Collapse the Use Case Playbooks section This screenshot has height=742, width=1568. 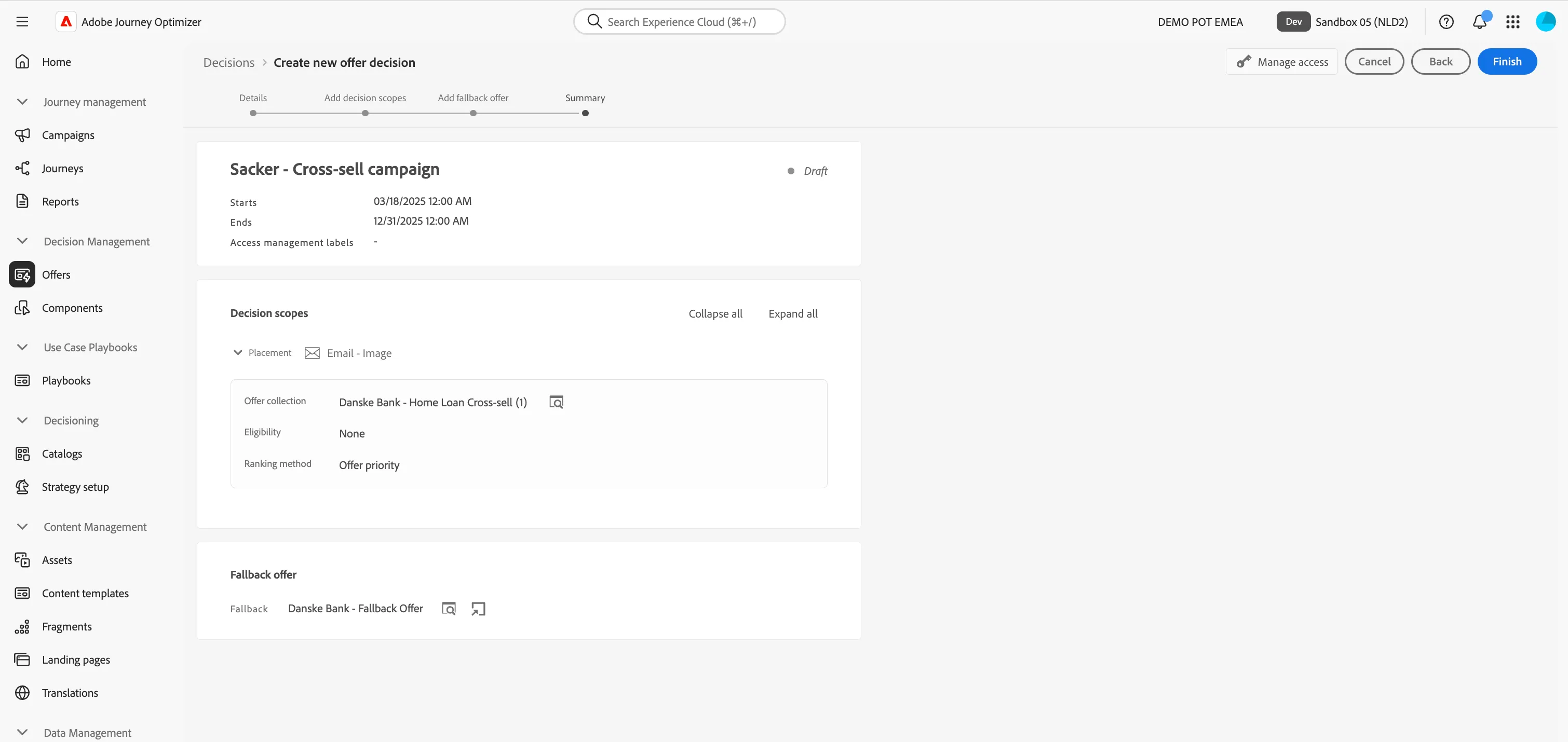point(22,347)
